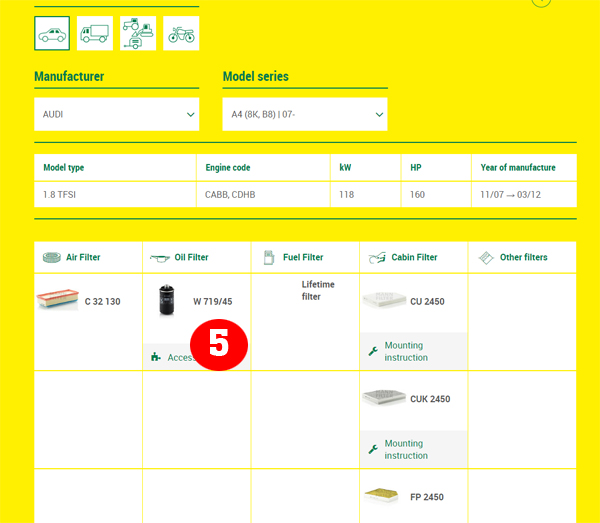Click the Fuel Filter pump icon
Screen dimensions: 600x523
(269, 257)
